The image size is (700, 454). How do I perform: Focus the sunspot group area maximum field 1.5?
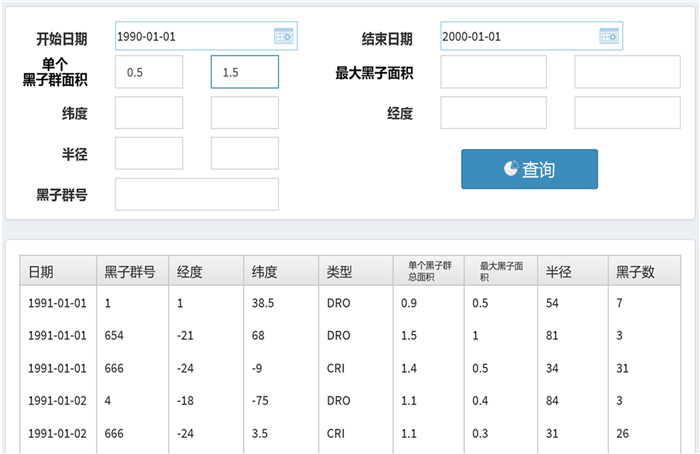click(x=244, y=72)
